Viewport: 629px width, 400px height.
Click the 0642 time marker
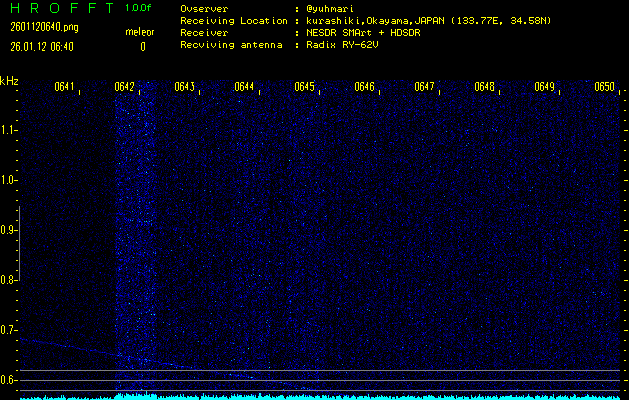point(124,87)
